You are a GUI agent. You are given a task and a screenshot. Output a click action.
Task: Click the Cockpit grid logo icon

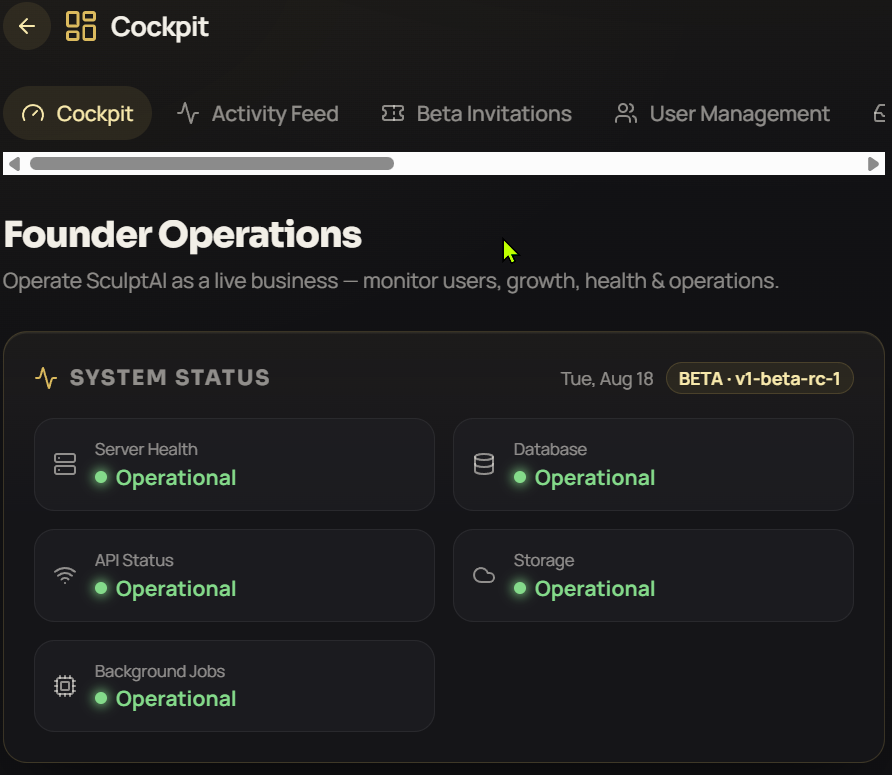[81, 26]
